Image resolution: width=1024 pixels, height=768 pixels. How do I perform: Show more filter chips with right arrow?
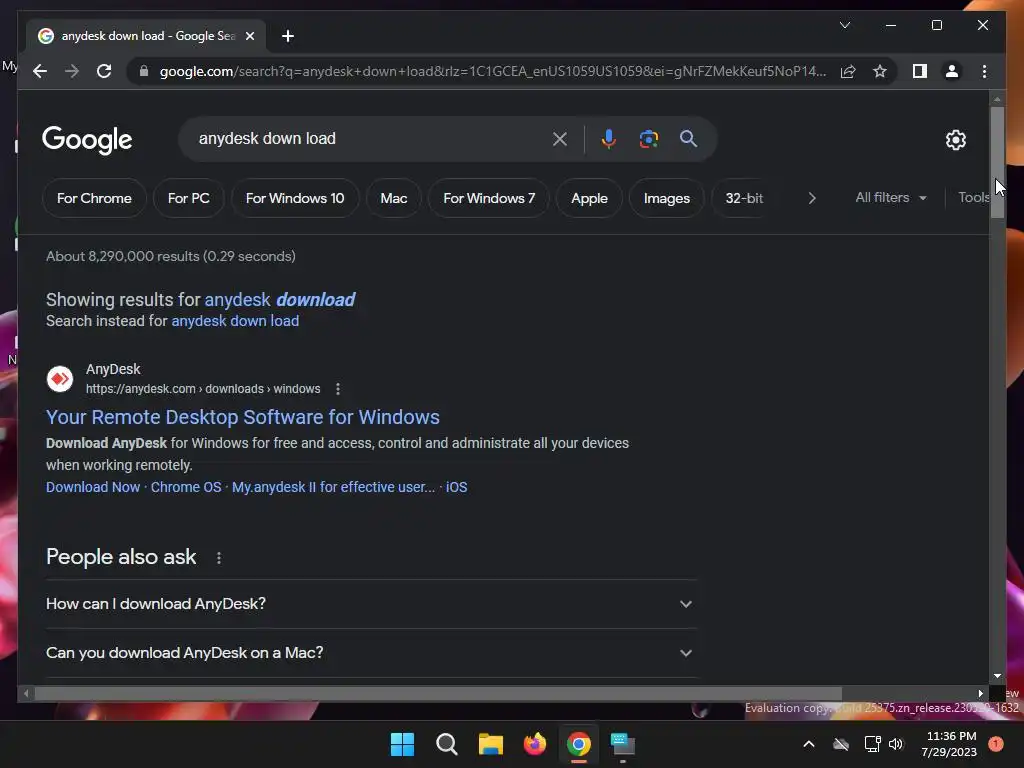pyautogui.click(x=812, y=198)
